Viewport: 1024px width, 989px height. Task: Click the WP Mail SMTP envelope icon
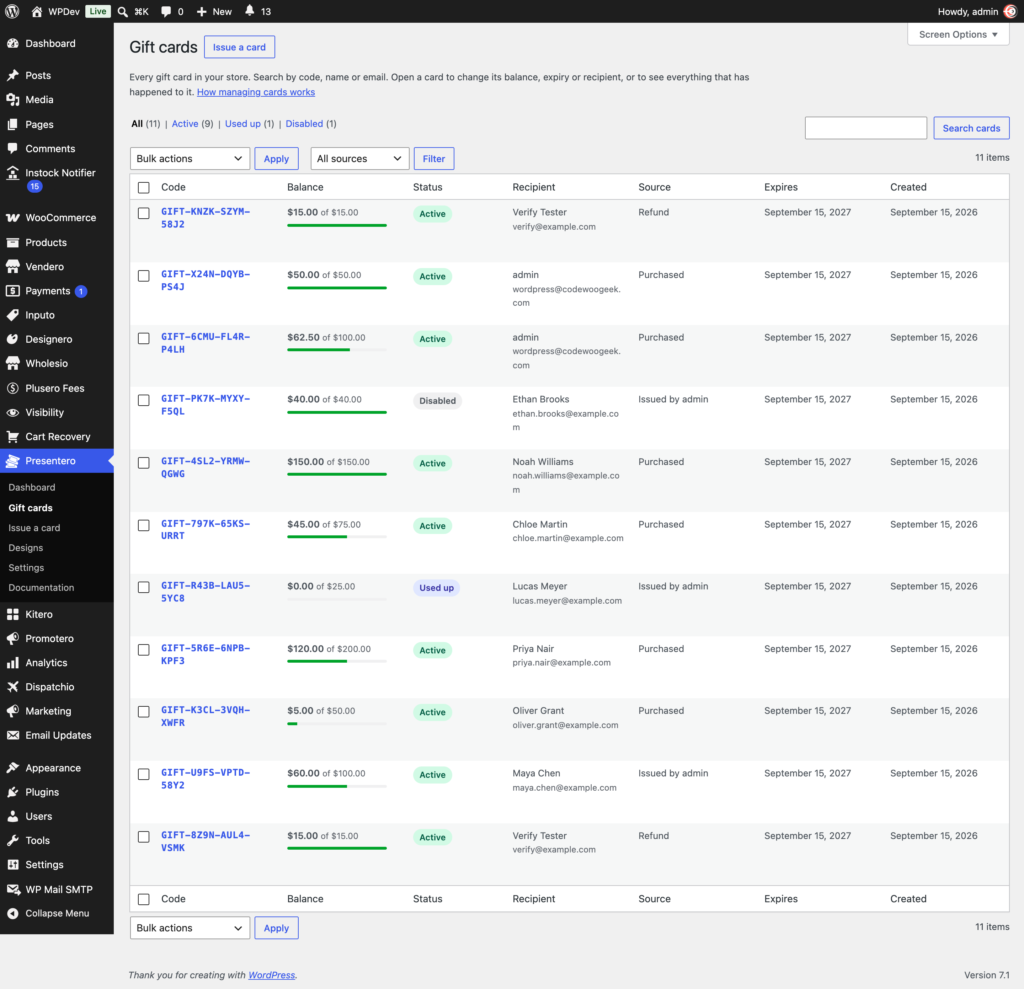pyautogui.click(x=12, y=889)
